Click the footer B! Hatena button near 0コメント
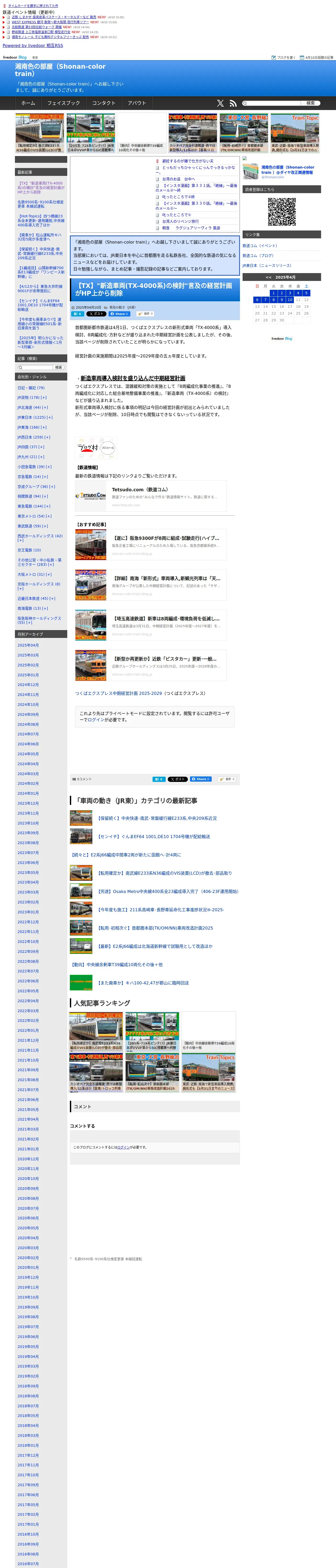This screenshot has width=336, height=1568. tap(159, 779)
